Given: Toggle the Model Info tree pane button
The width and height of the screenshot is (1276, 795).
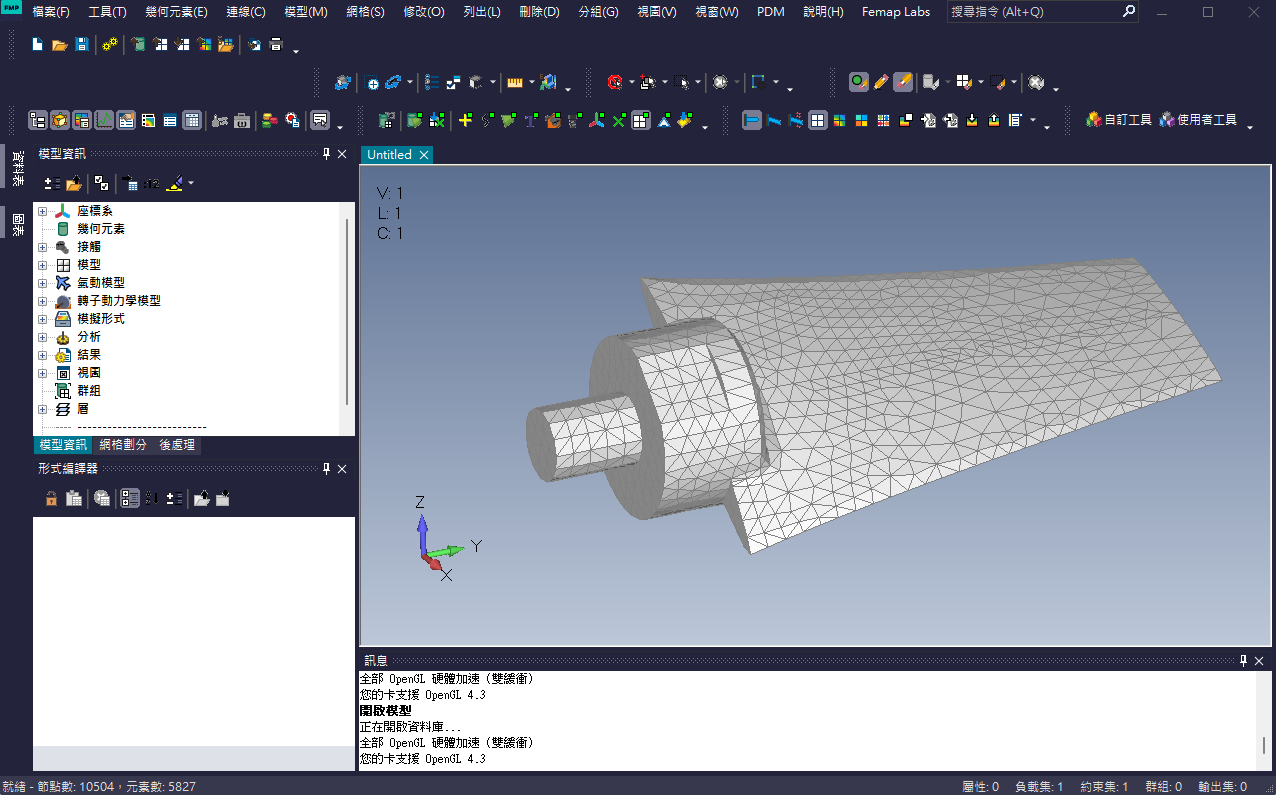Looking at the screenshot, I should (38, 120).
